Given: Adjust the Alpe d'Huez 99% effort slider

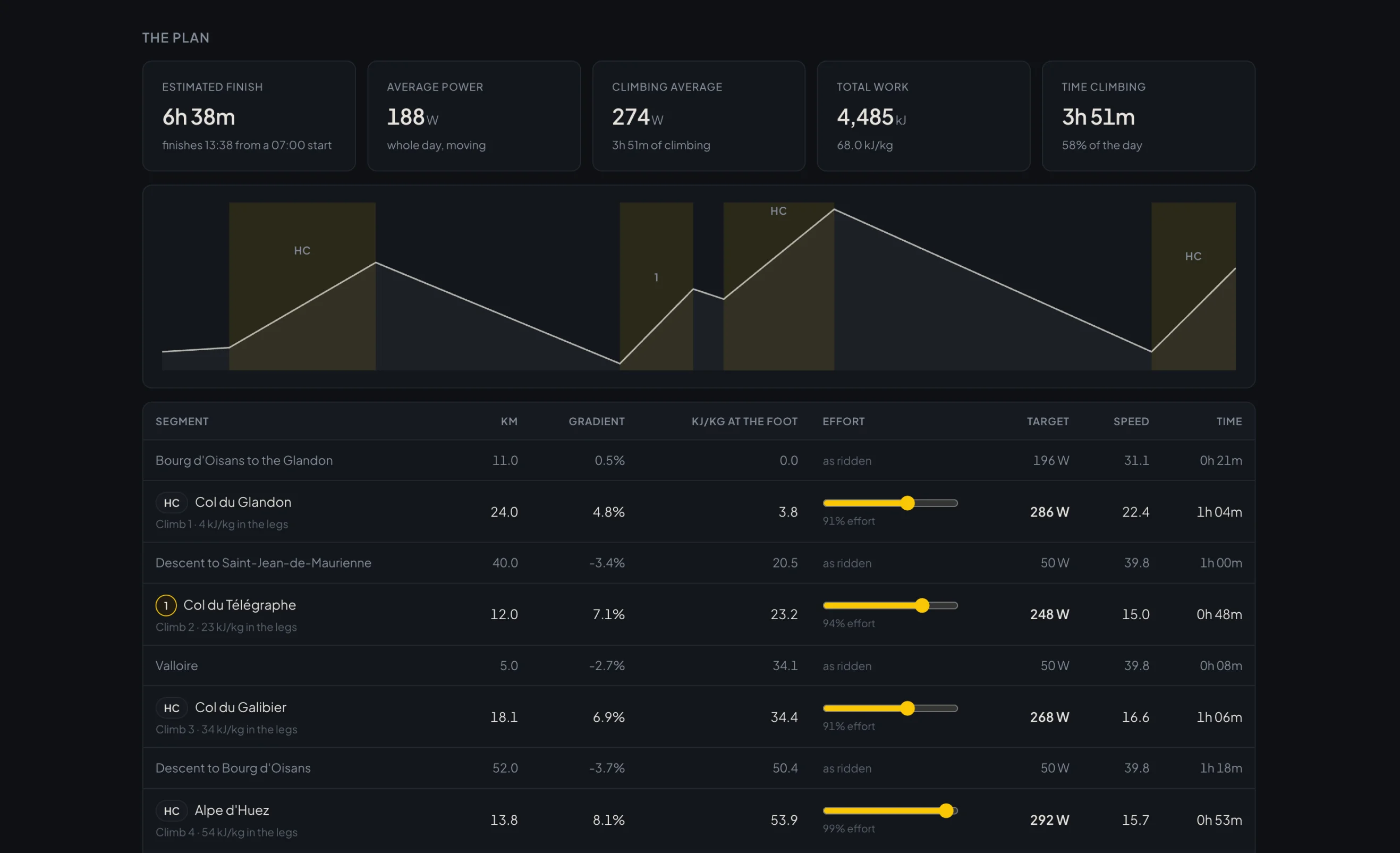Looking at the screenshot, I should point(890,810).
